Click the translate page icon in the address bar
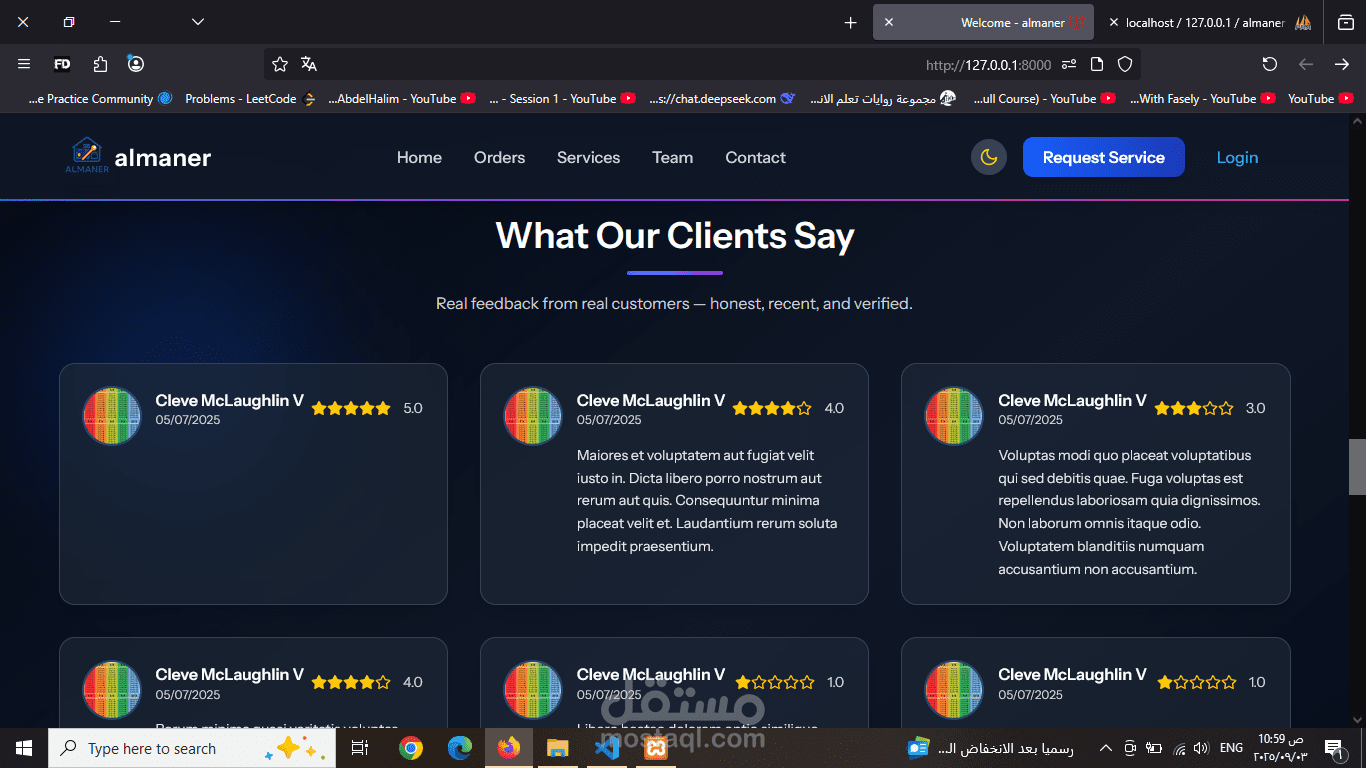Screen dimensions: 1366x768 coord(309,64)
